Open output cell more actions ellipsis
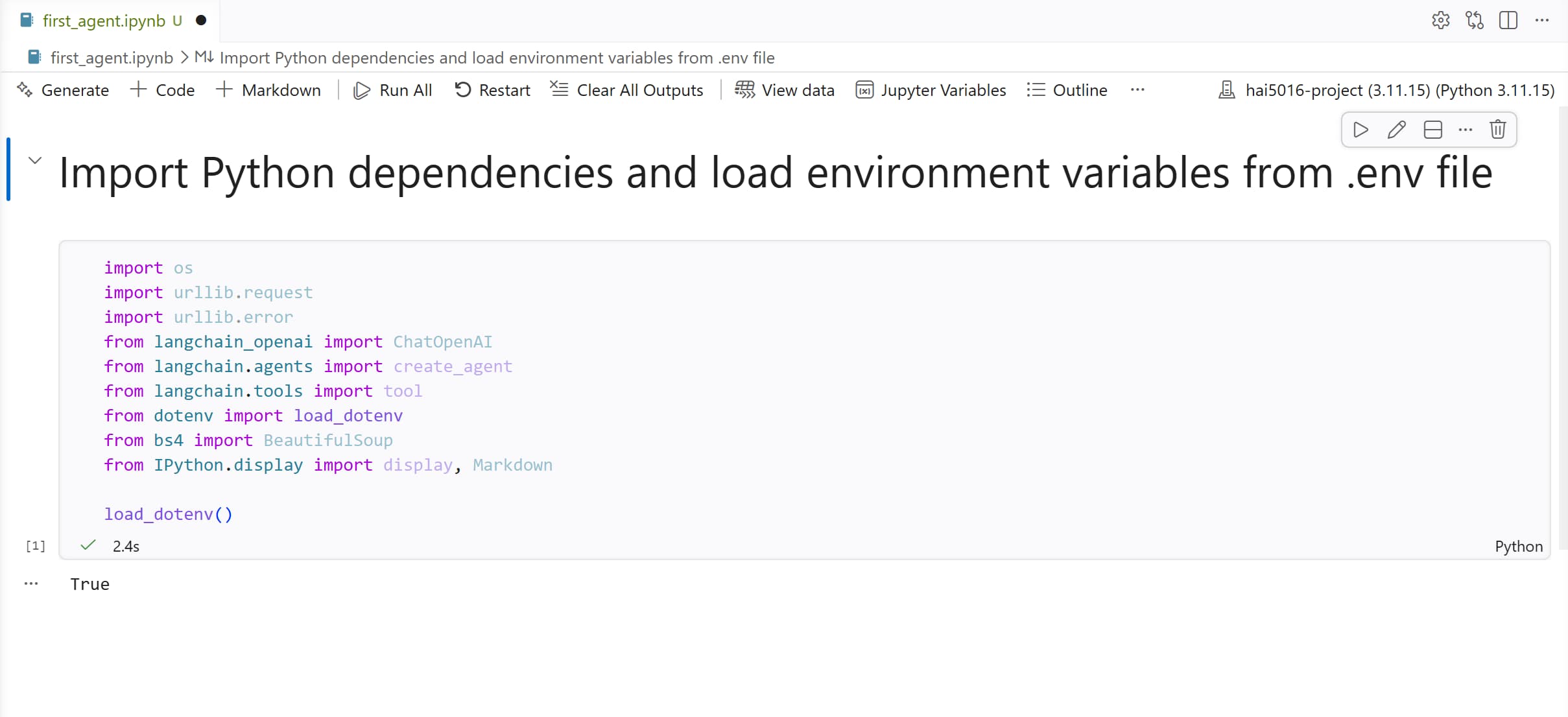 tap(31, 583)
